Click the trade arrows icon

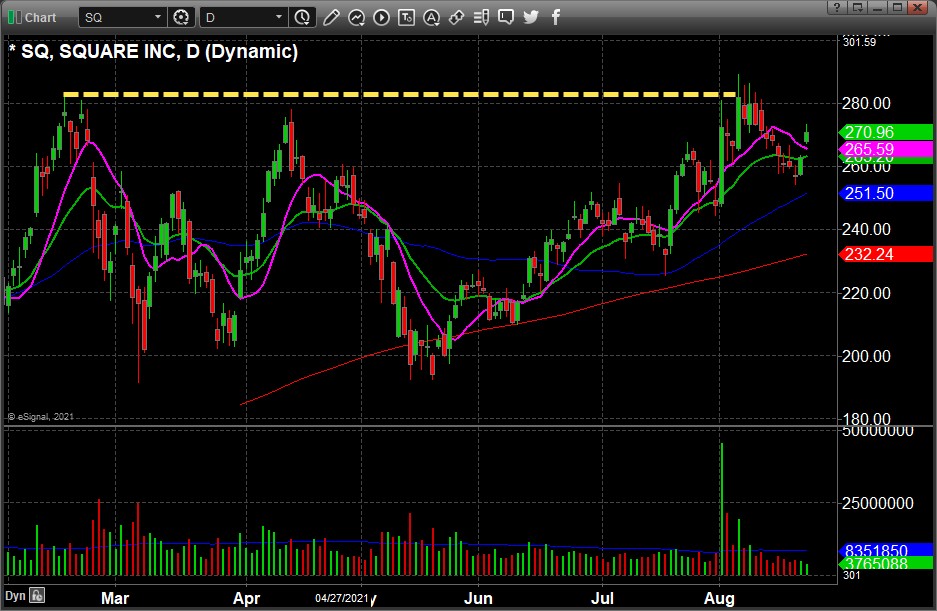coord(456,17)
